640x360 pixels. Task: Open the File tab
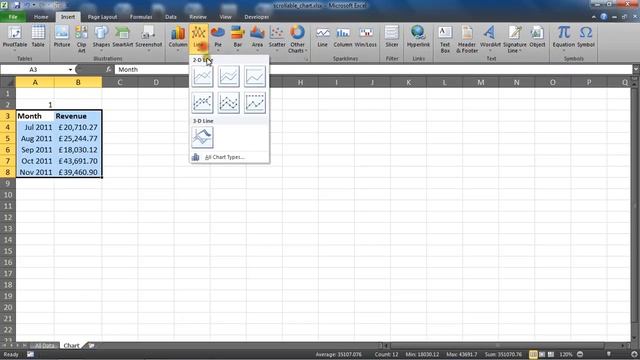point(13,17)
